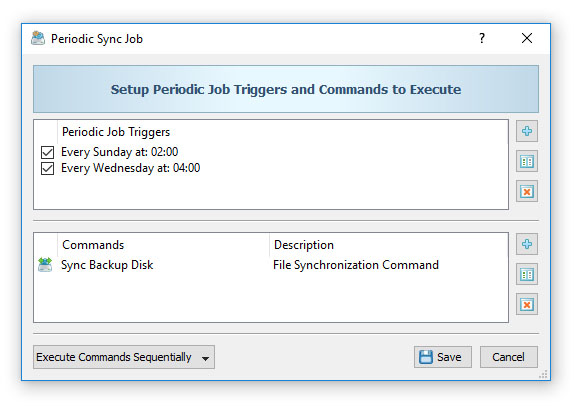Select the Every Wednesday at 04:00 trigger text
The width and height of the screenshot is (574, 406).
(130, 168)
